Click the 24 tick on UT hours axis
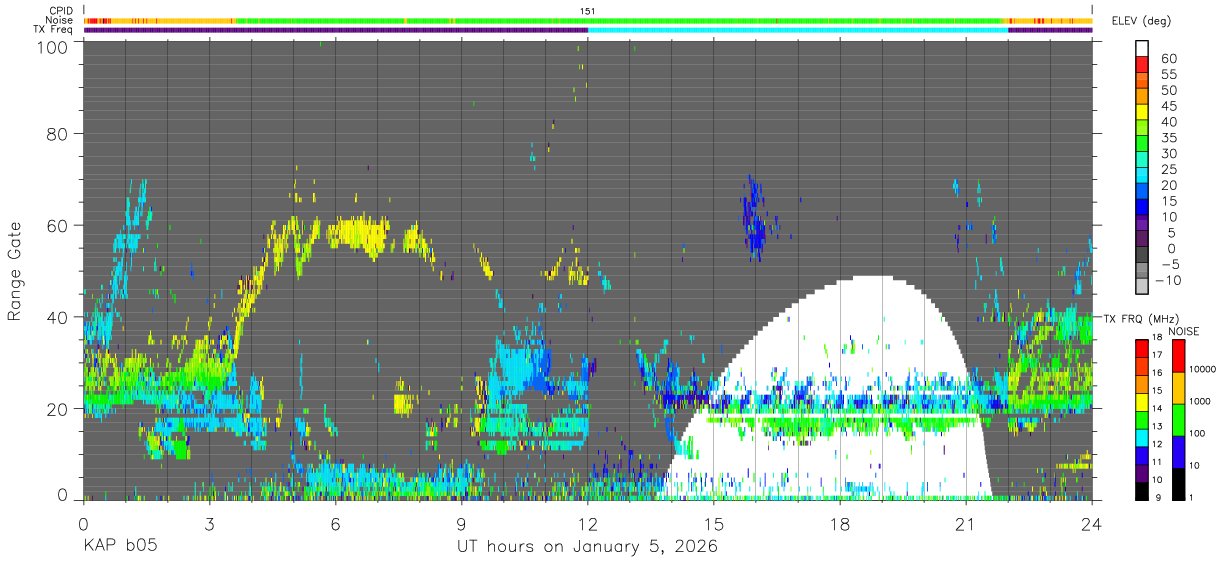 pos(1092,522)
